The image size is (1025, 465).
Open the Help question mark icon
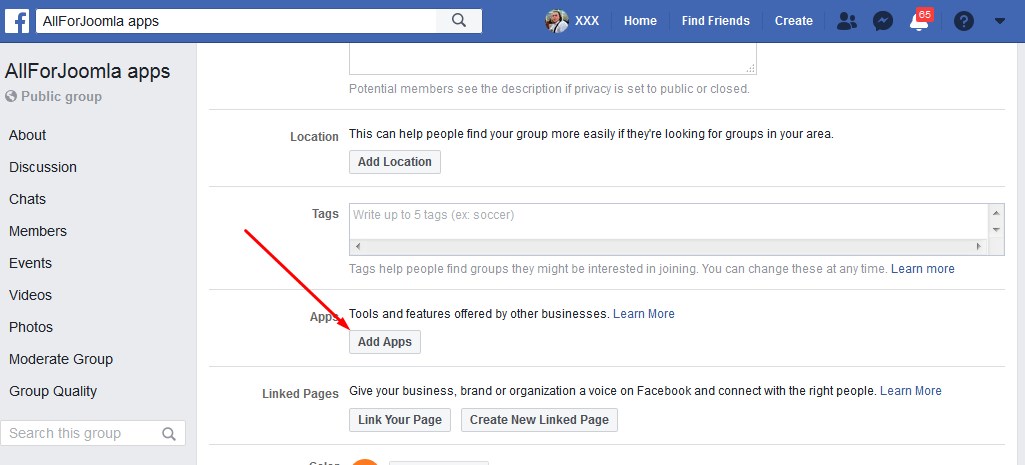pyautogui.click(x=964, y=20)
